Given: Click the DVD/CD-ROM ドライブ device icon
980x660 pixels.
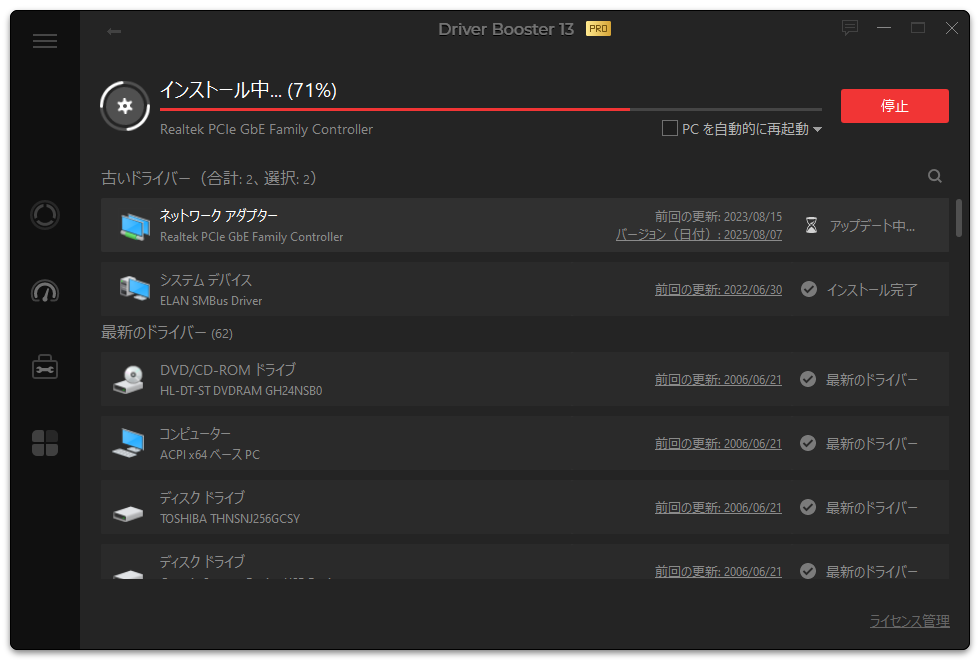Looking at the screenshot, I should coord(132,379).
